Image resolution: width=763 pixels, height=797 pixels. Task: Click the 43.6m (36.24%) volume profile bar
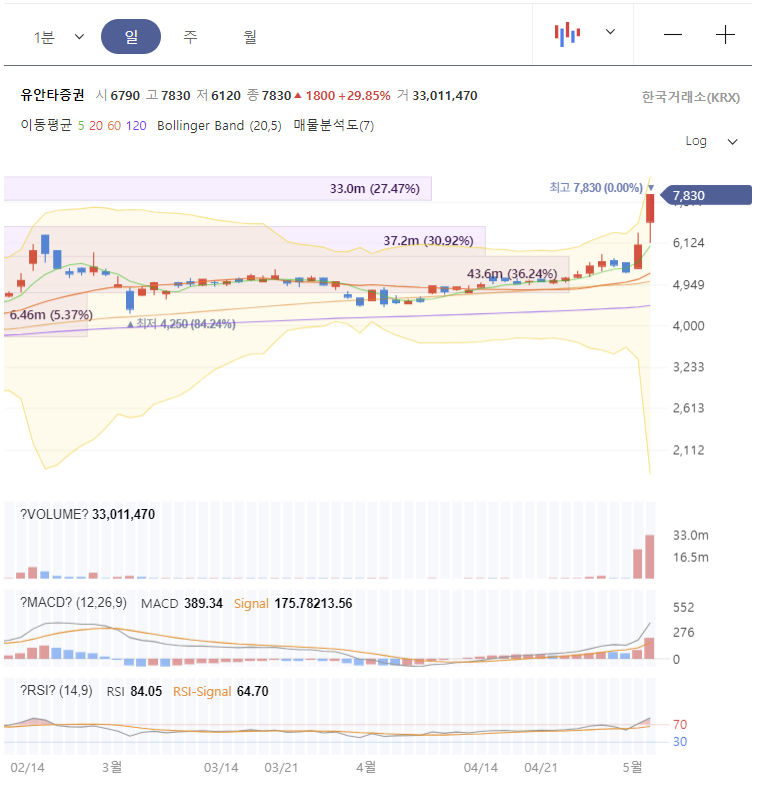pyautogui.click(x=286, y=274)
